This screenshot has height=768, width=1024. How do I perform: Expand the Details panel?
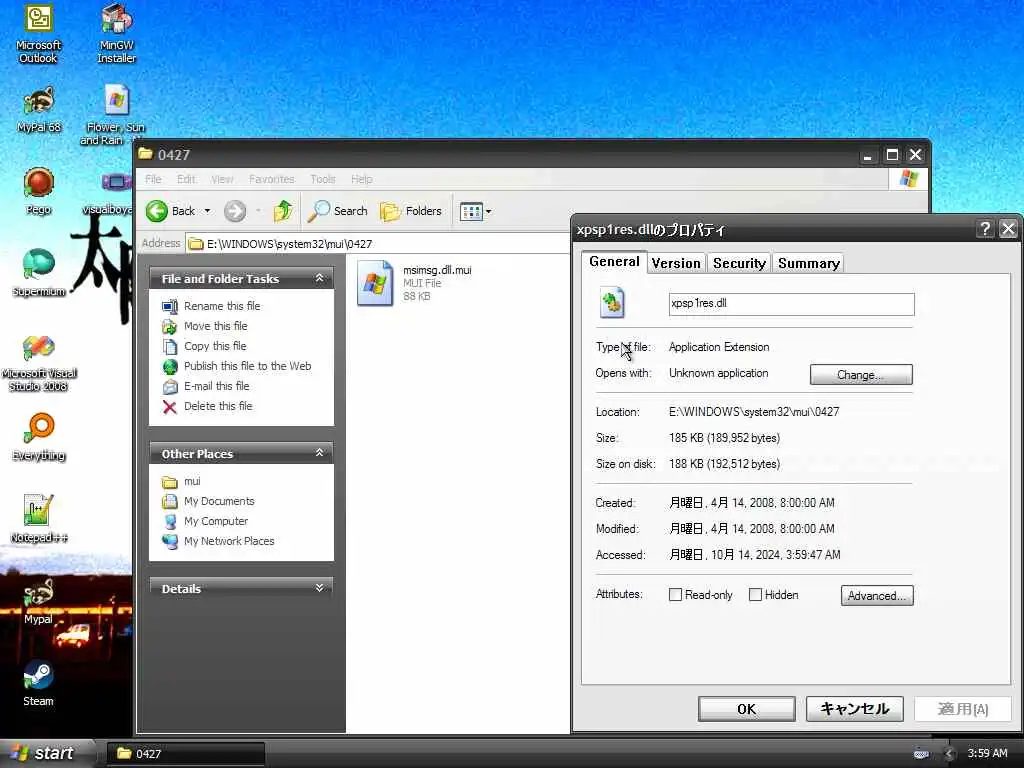click(319, 588)
